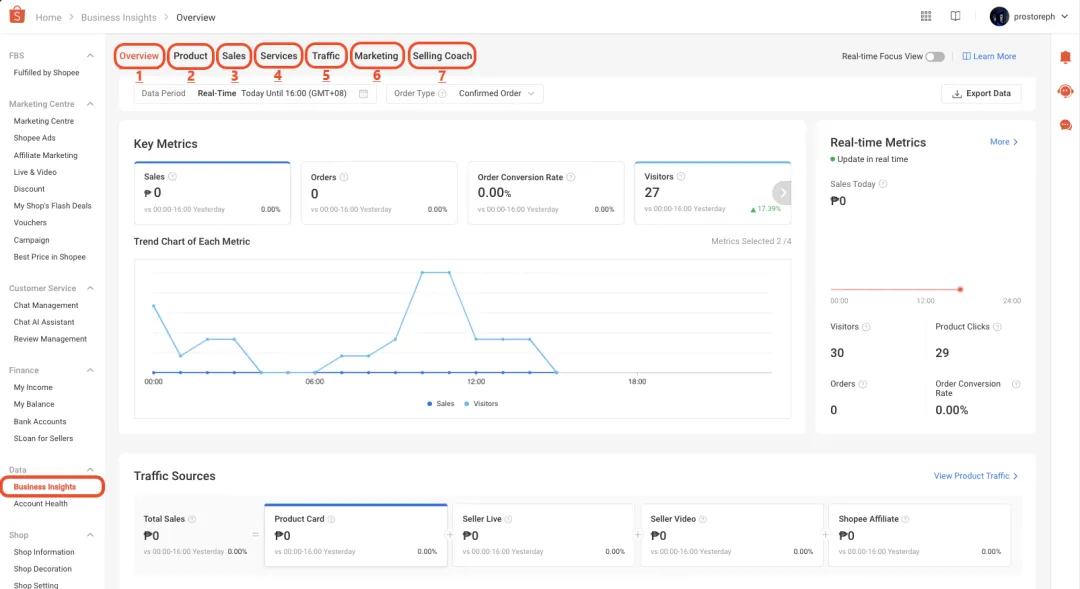Open Business Insights breadcrumb link
The image size is (1080, 589).
tap(118, 17)
